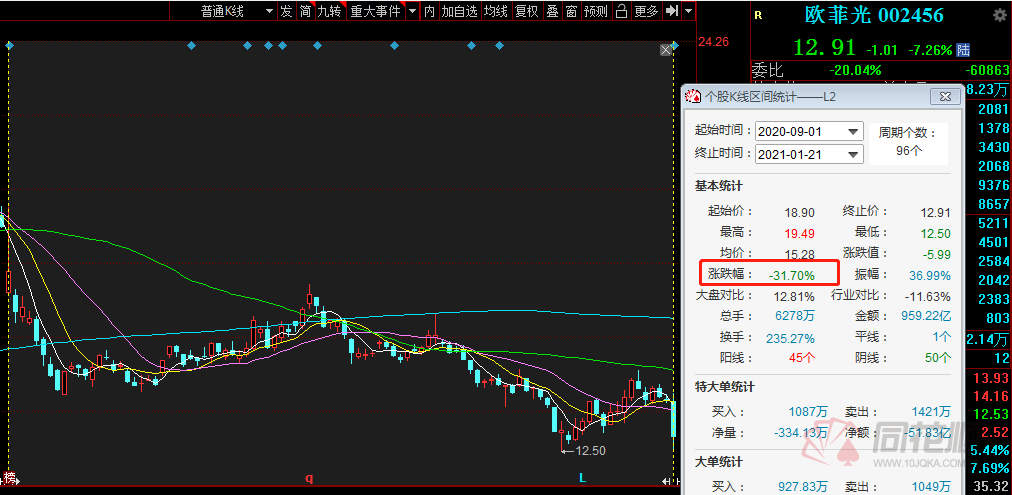Toggle the 九转 indicator button
Viewport: 1012px width, 495px height.
tap(329, 11)
